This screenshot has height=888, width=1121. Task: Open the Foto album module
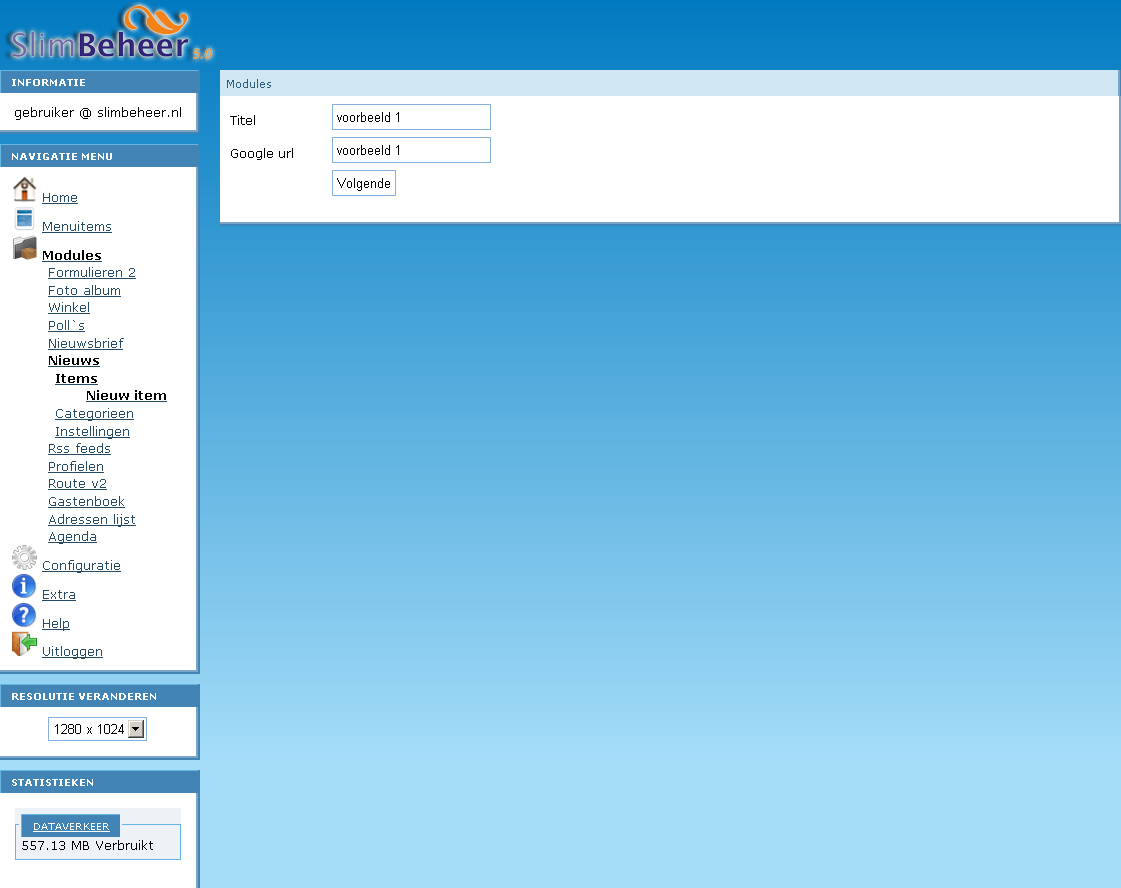tap(84, 290)
